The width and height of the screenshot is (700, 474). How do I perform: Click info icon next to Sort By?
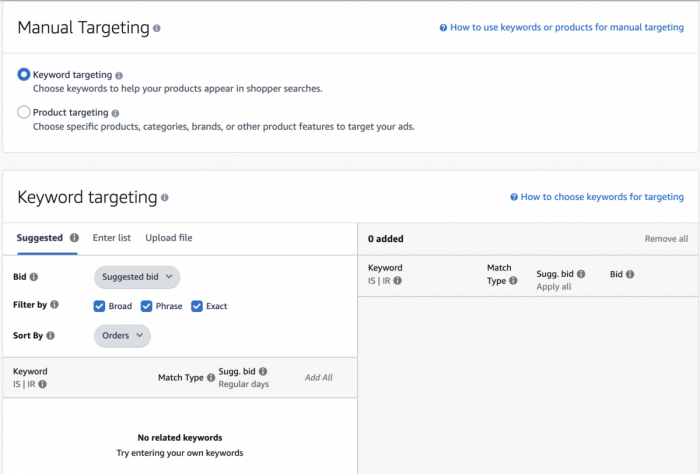tap(50, 335)
